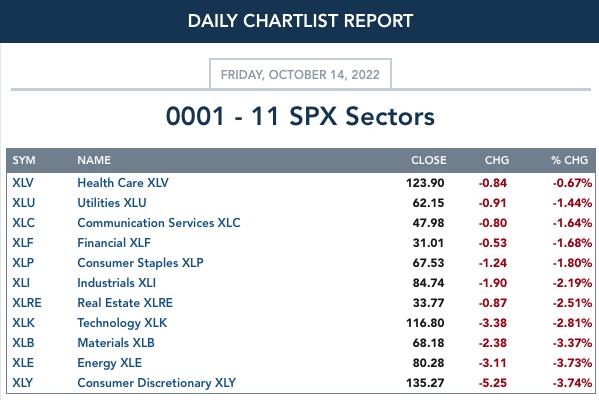Open the XLV symbol link
The height and width of the screenshot is (400, 599).
(x=23, y=183)
